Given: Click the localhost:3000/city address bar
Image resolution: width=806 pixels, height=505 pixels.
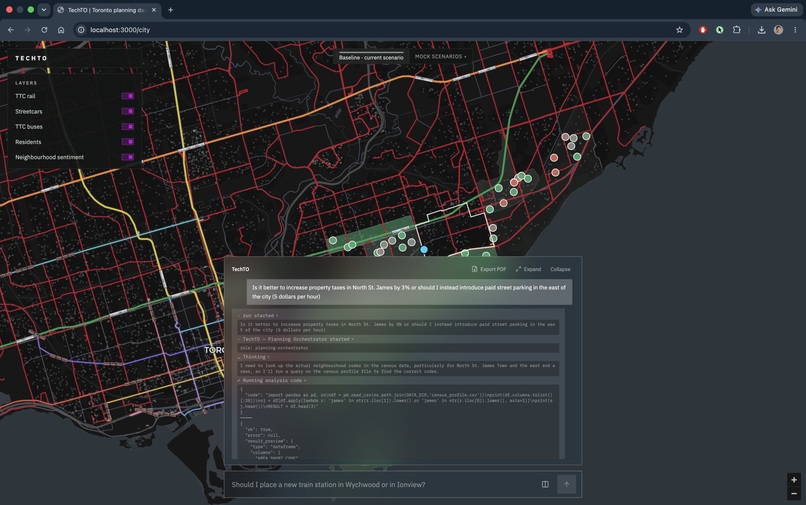Looking at the screenshot, I should [380, 30].
